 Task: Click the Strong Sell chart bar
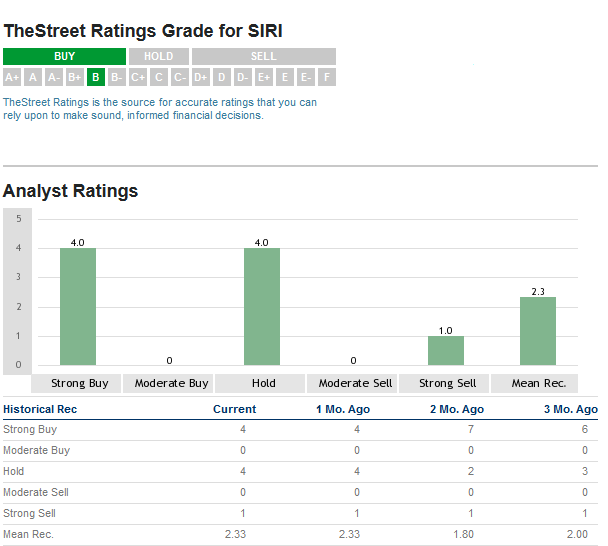pos(446,351)
